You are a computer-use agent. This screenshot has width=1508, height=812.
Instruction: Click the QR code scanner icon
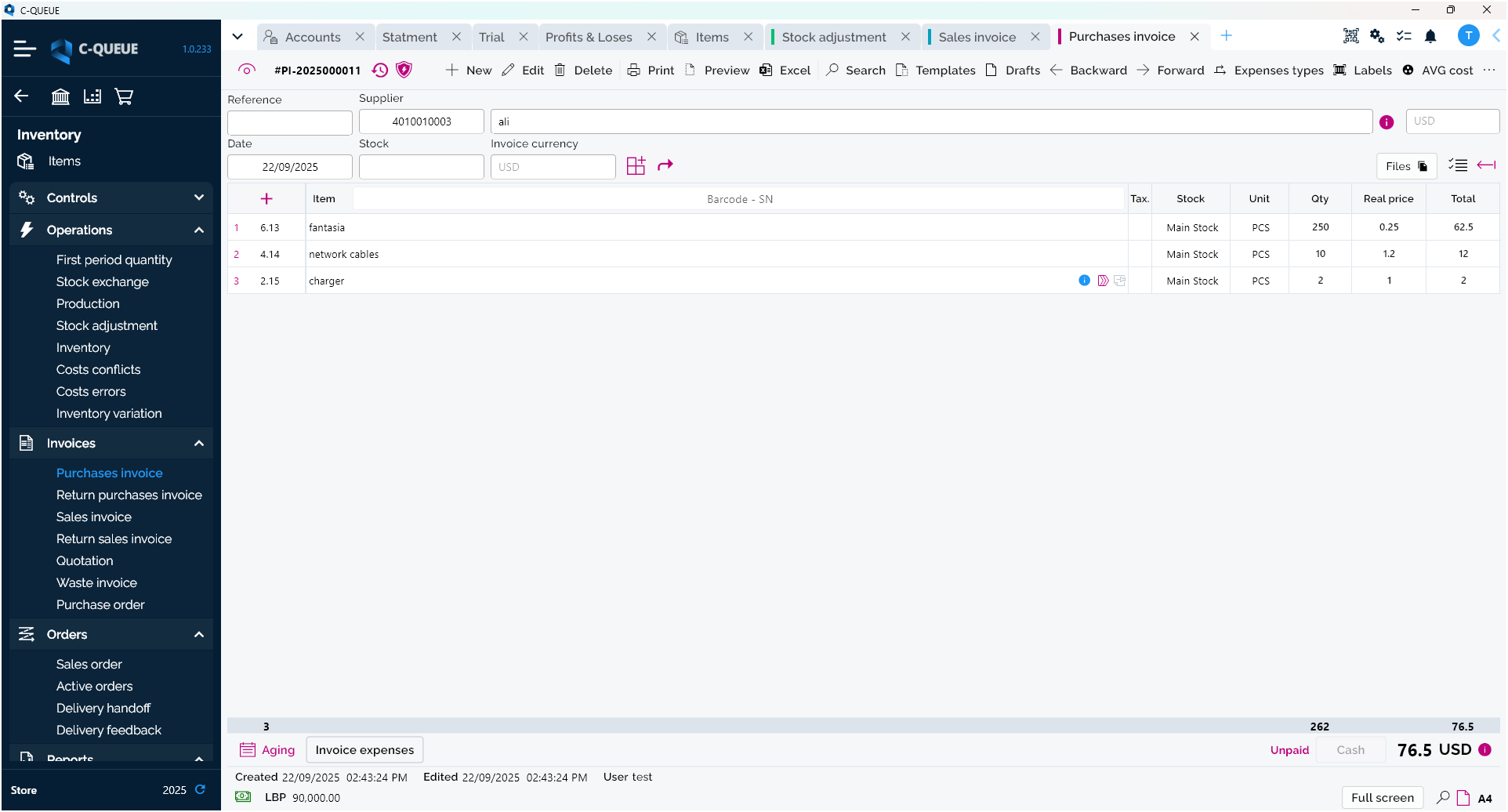(1350, 36)
